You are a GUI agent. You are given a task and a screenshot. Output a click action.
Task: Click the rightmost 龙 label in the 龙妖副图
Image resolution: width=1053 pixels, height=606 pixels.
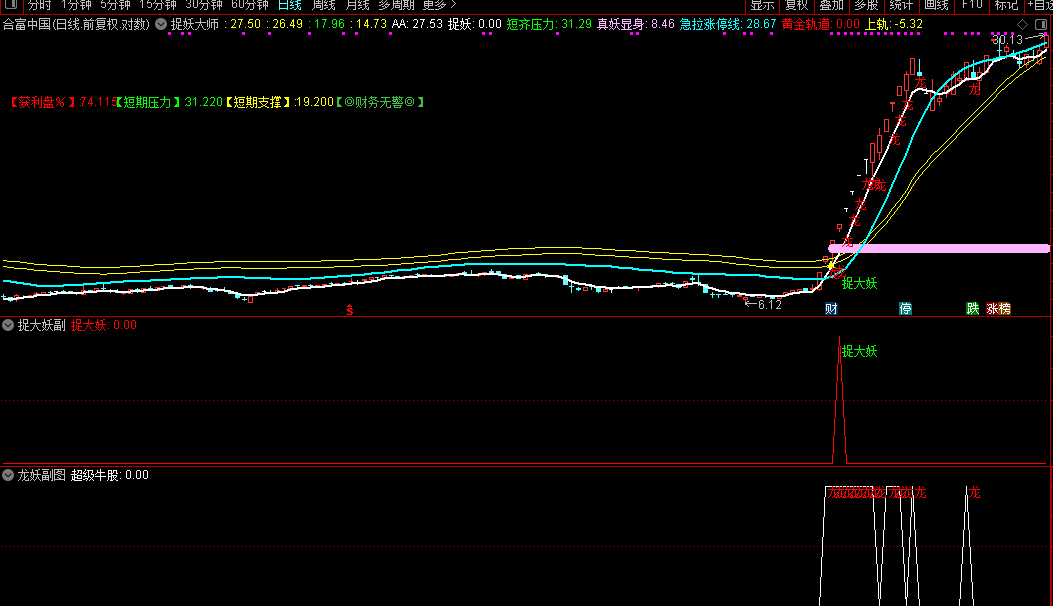pos(974,493)
